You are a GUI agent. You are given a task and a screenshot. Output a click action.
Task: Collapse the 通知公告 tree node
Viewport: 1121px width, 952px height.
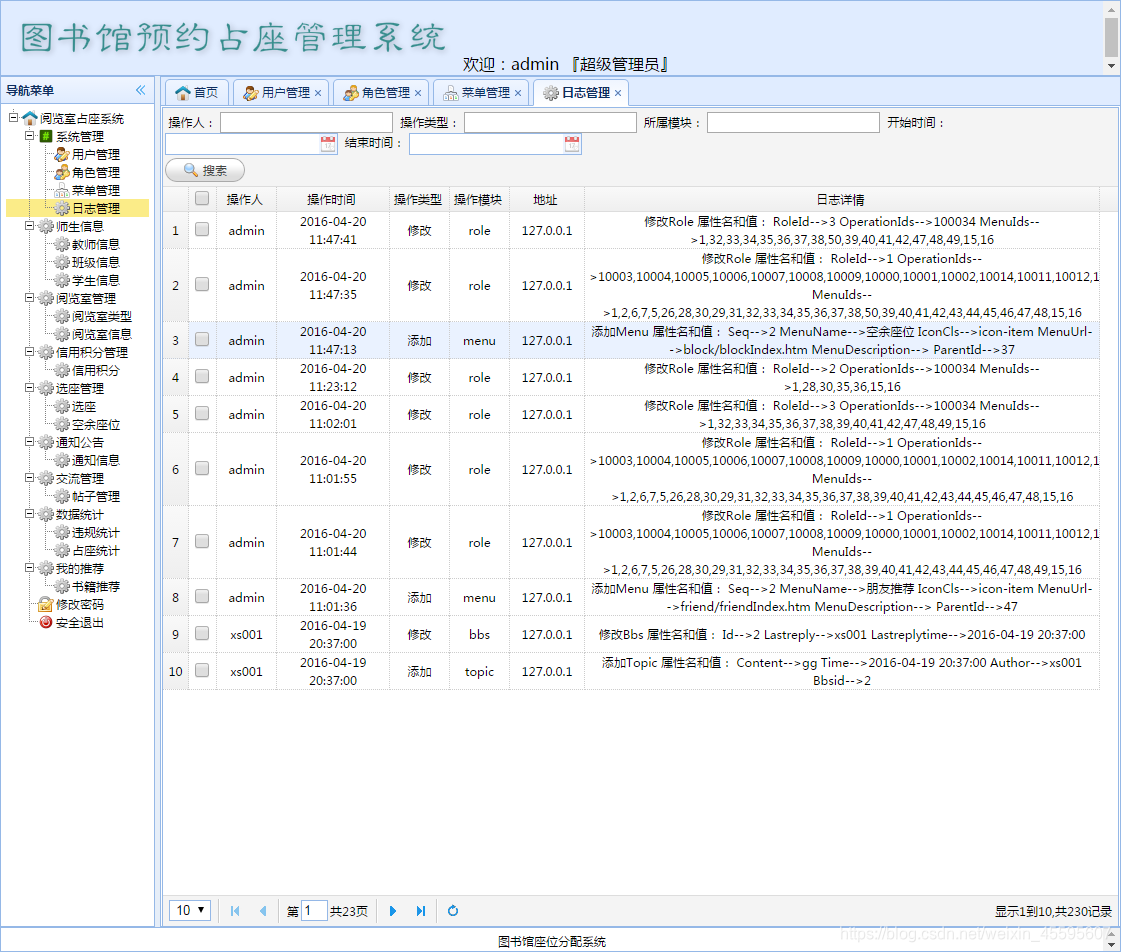(x=29, y=442)
